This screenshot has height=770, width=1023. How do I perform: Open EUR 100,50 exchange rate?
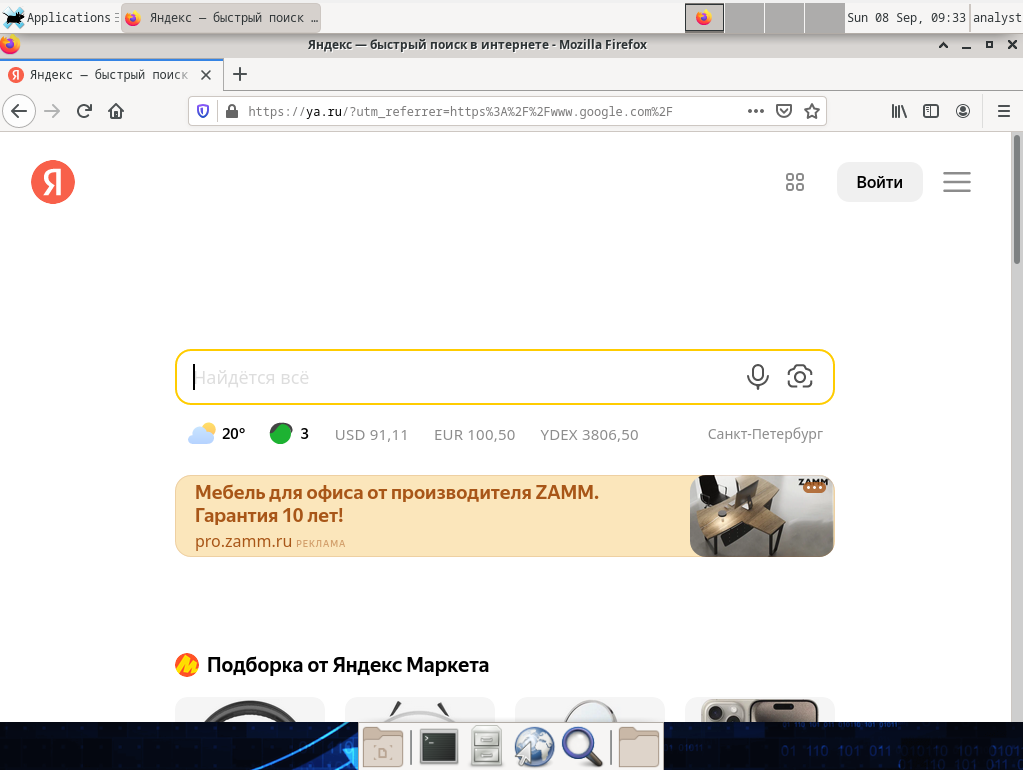pyautogui.click(x=474, y=435)
